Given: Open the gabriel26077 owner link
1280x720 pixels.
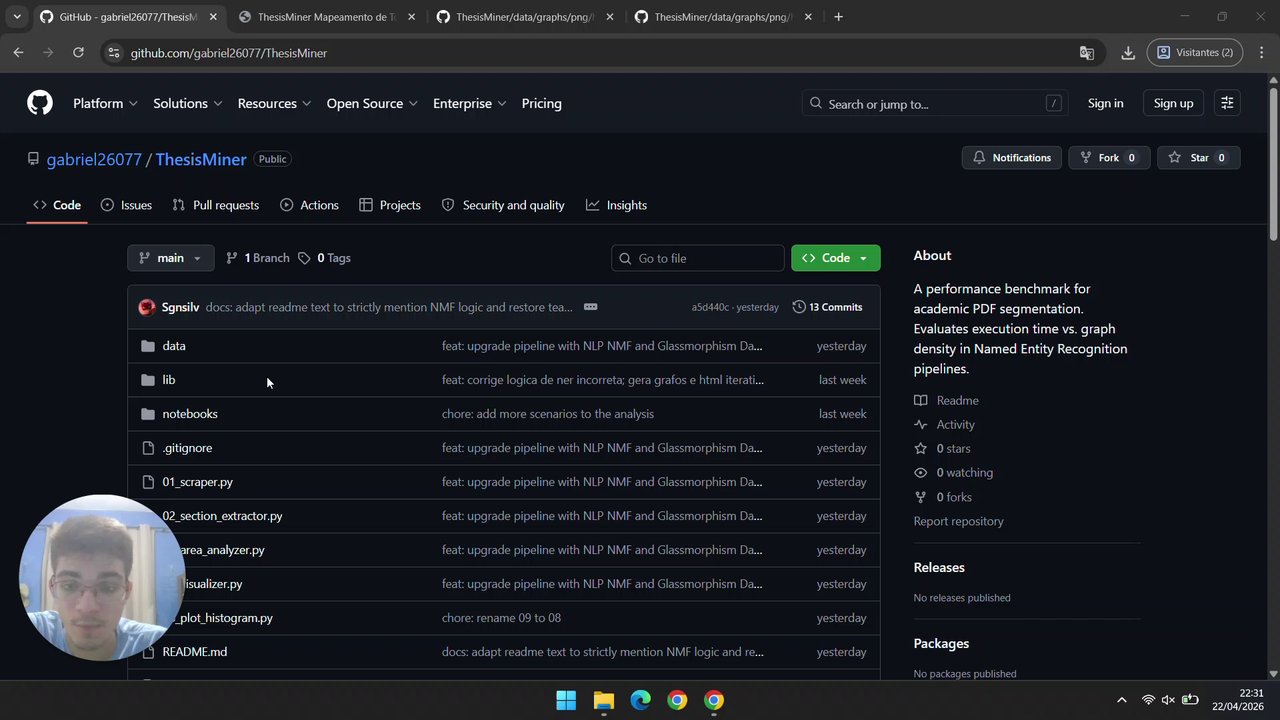Looking at the screenshot, I should (x=94, y=159).
